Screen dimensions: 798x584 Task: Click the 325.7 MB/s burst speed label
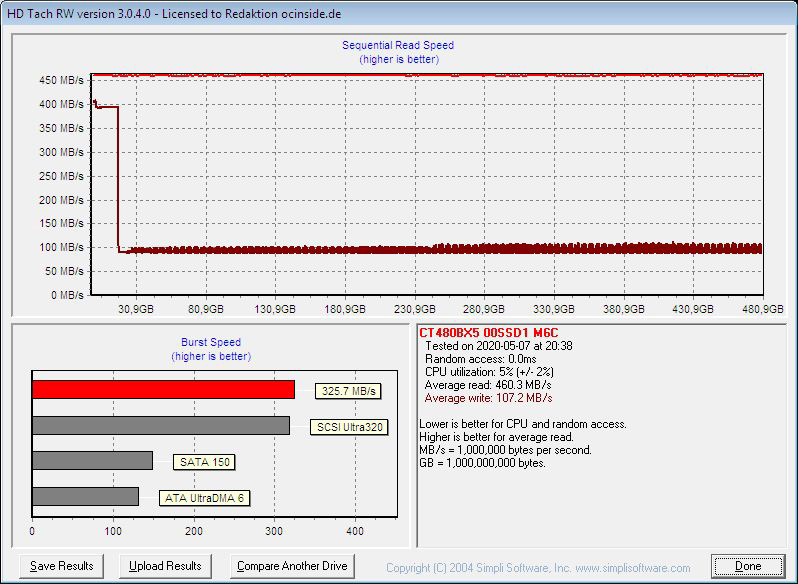coord(348,391)
